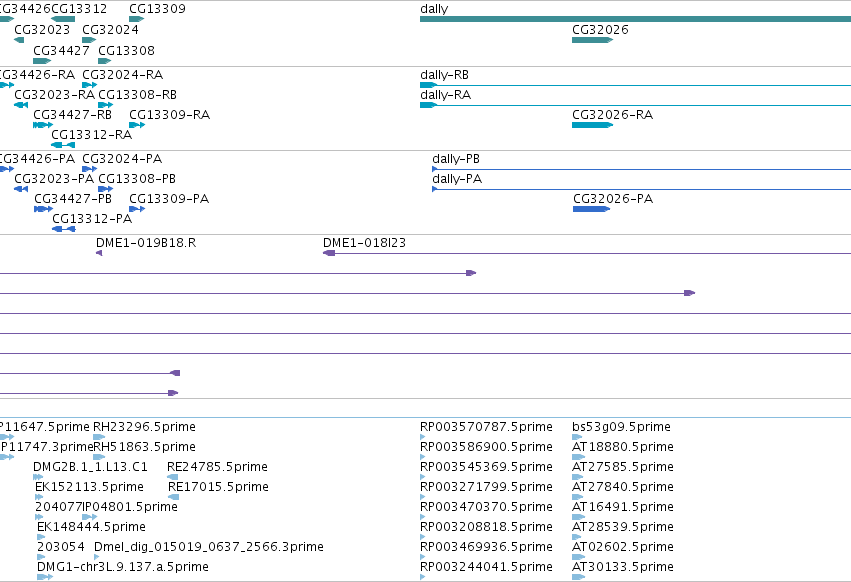Viewport: 851px width, 582px height.
Task: Click the CG32026-PA protein glyph
Action: [x=592, y=209]
